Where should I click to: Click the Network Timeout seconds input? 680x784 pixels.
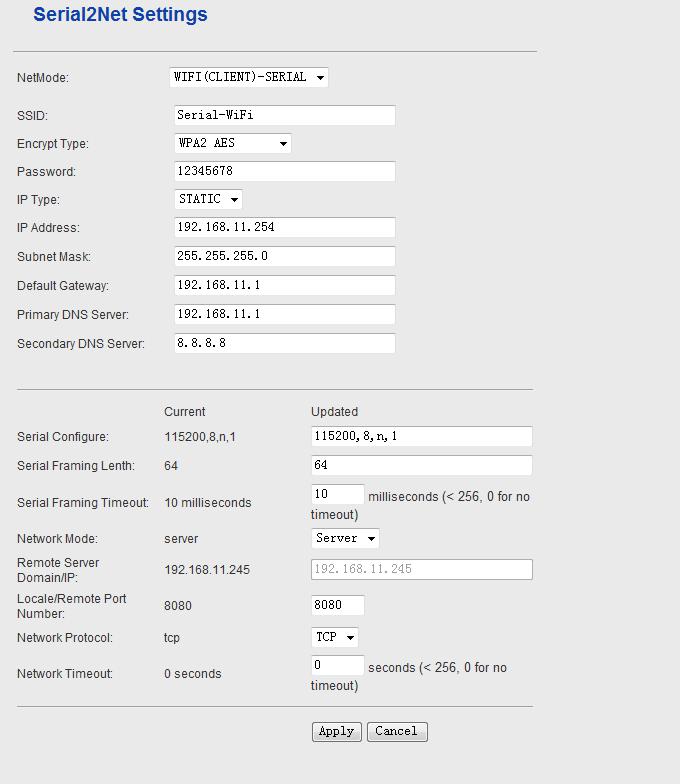[x=337, y=666]
